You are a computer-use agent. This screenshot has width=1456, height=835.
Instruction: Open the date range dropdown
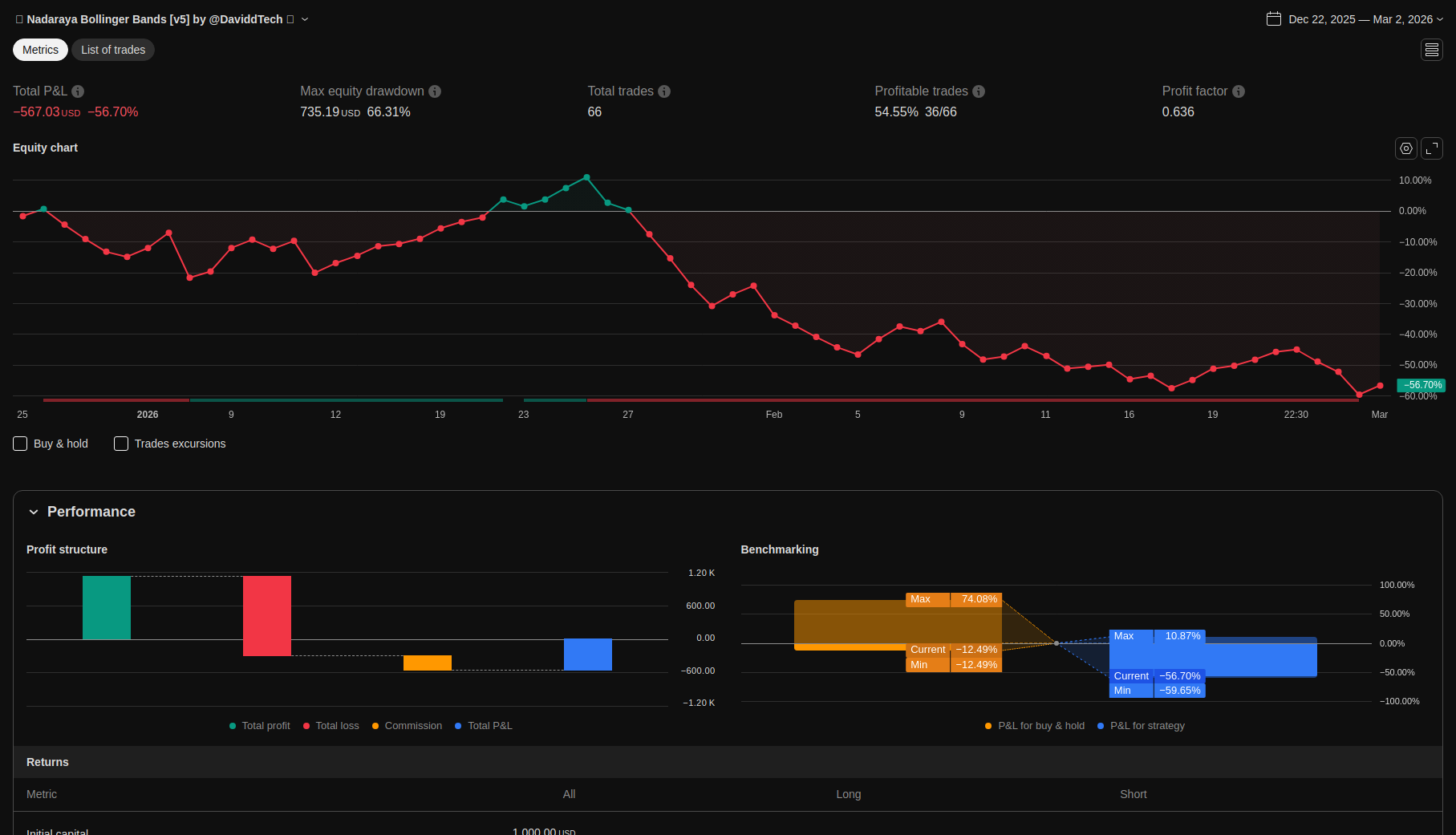1440,19
